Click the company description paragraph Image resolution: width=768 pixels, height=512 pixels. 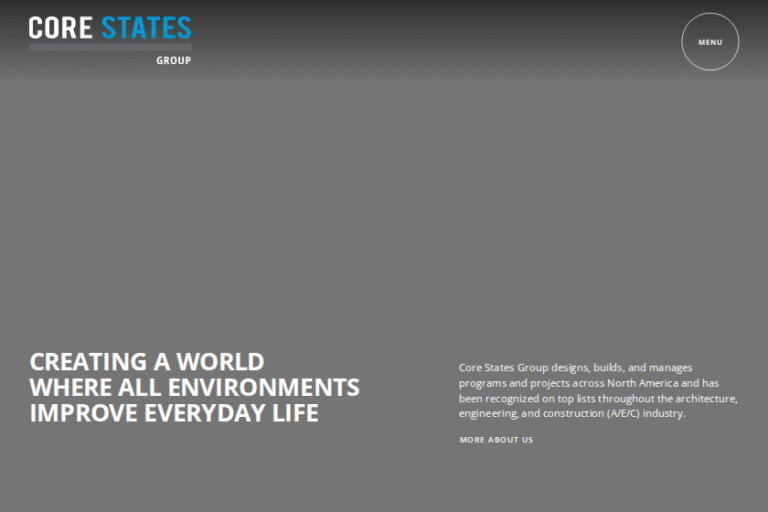coord(597,391)
